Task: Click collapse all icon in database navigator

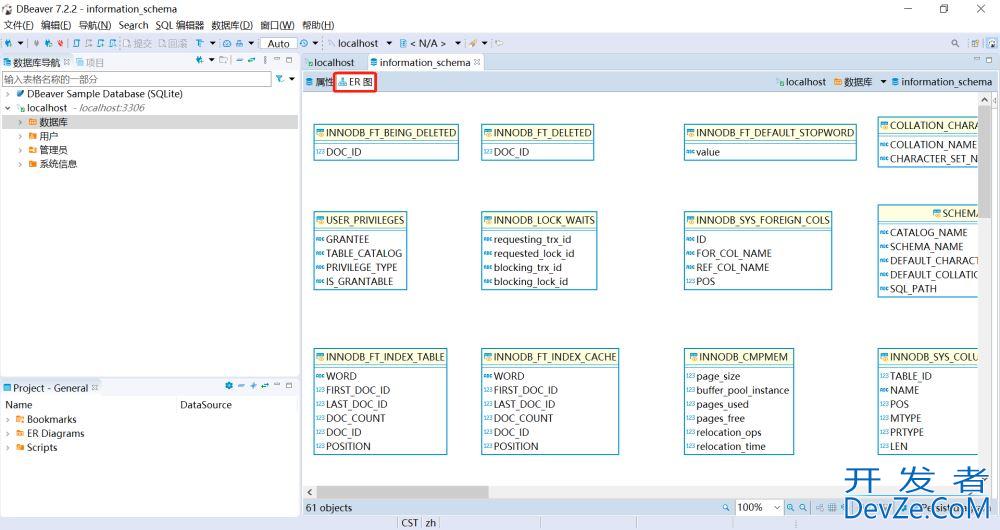Action: pyautogui.click(x=239, y=61)
